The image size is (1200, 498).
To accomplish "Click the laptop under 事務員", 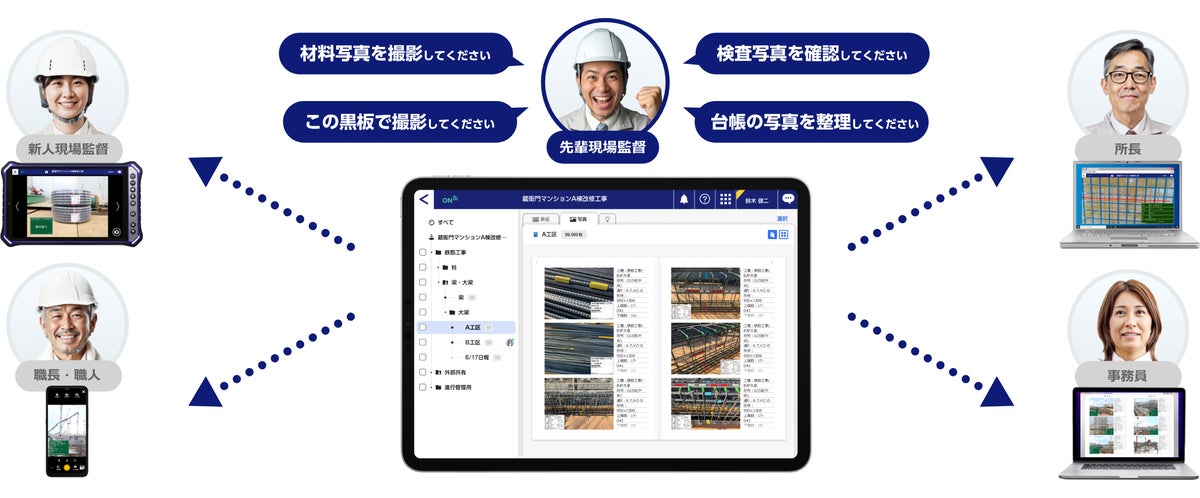I will 1127,435.
